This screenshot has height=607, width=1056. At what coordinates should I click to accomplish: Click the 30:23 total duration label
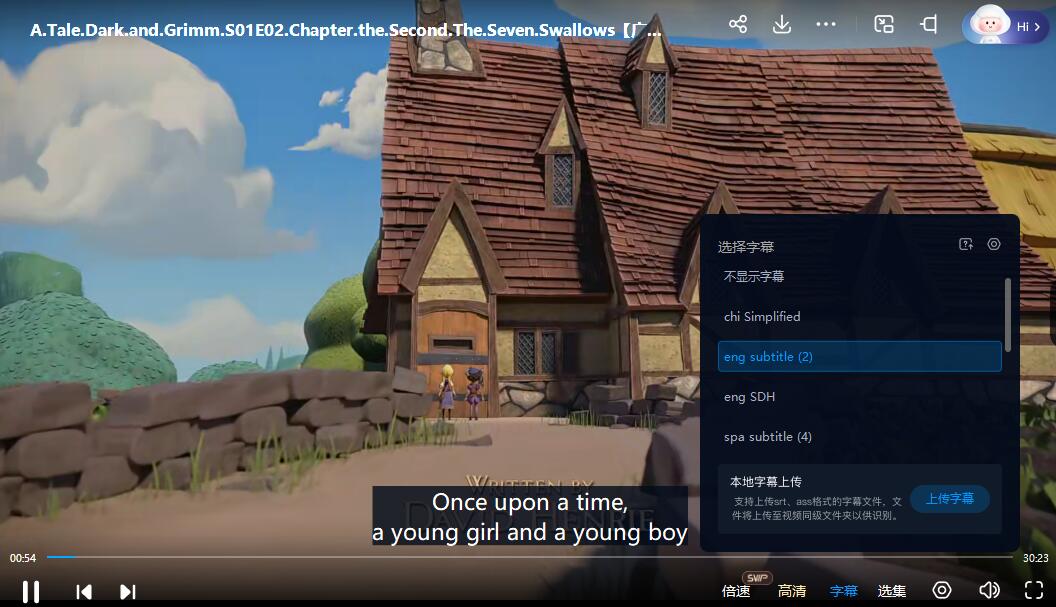point(1035,558)
